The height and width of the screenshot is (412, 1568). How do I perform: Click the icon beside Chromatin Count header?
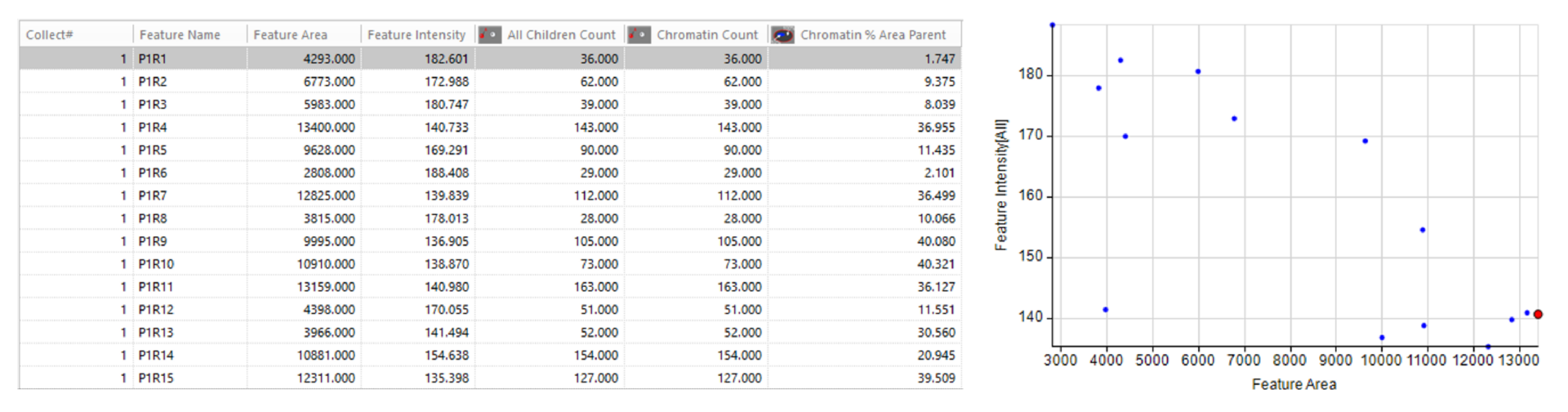[x=639, y=34]
